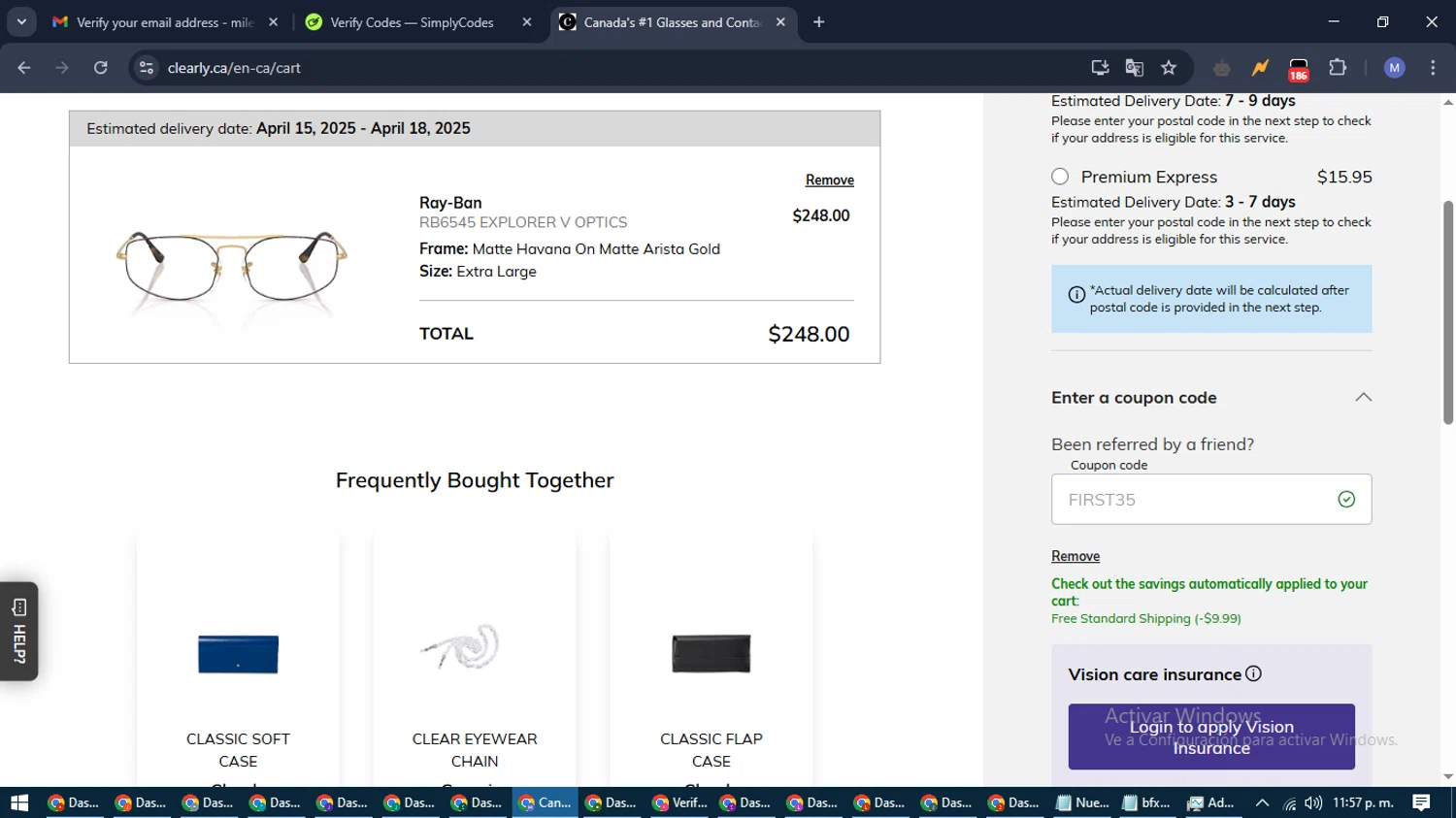Click Login to apply Vision Insurance
The height and width of the screenshot is (818, 1456).
point(1211,736)
